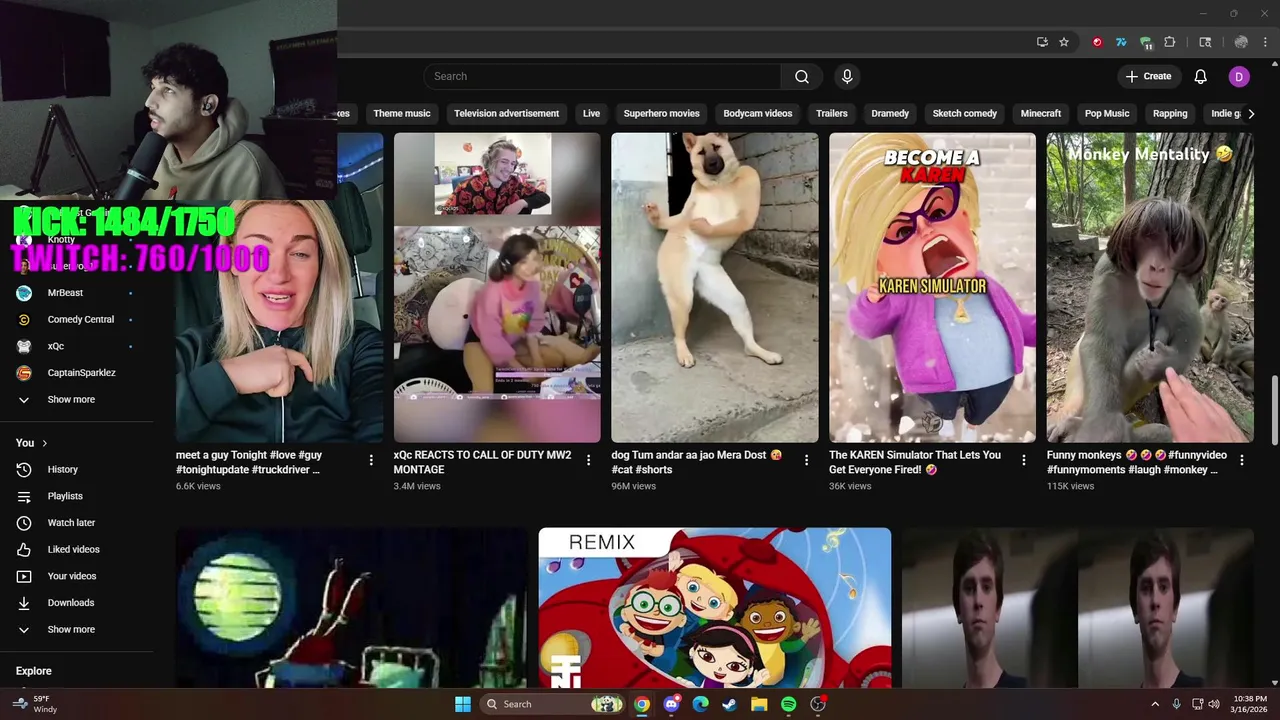Select the Television advertisement chip
Viewport: 1280px width, 720px height.
pos(506,113)
